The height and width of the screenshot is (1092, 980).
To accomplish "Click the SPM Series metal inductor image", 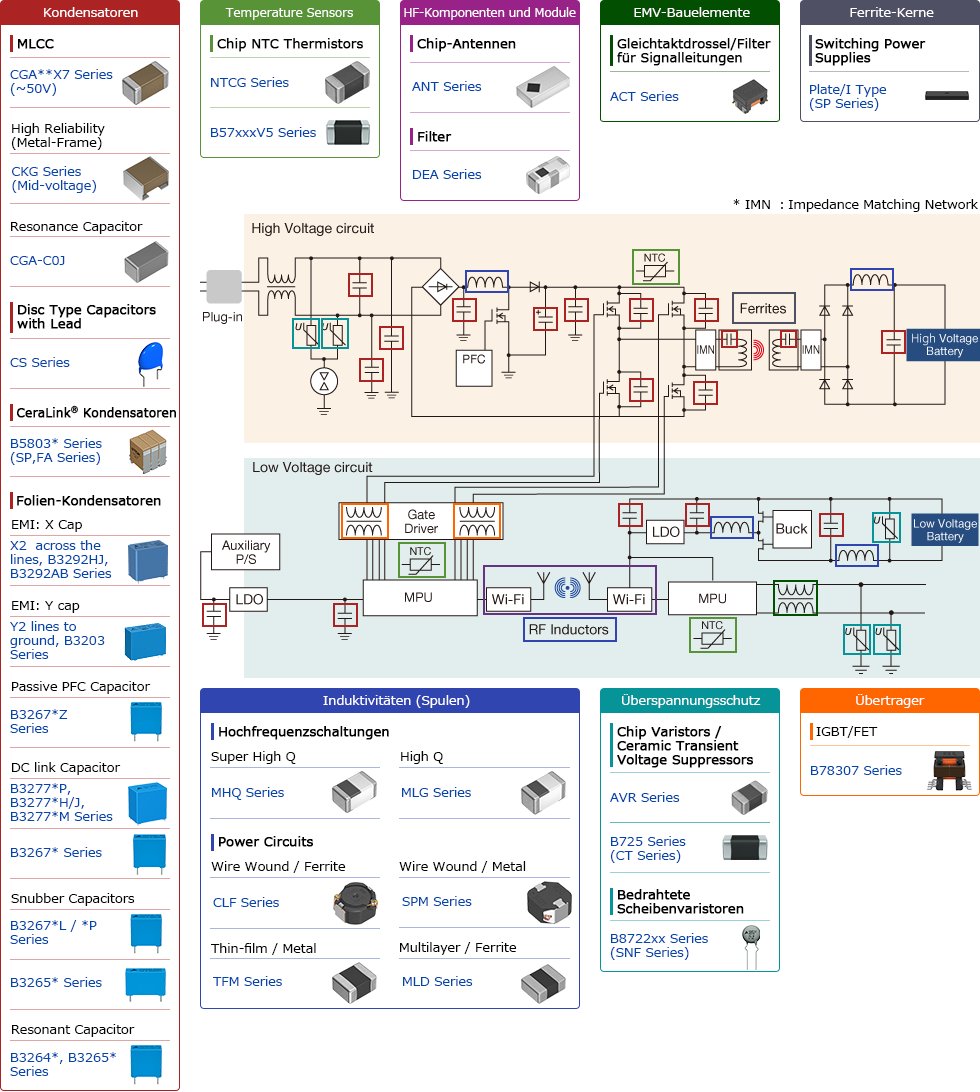I will tap(548, 902).
